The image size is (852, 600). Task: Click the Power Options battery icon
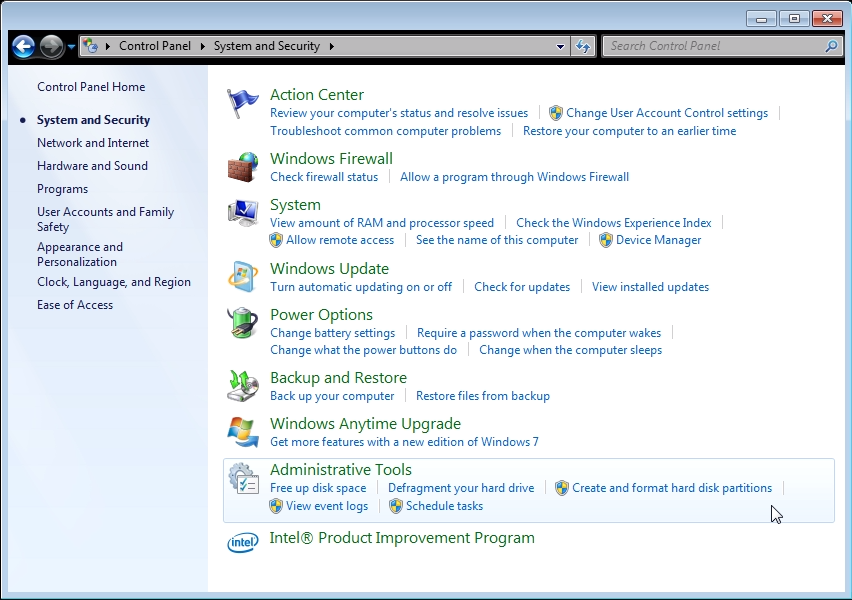pos(243,323)
